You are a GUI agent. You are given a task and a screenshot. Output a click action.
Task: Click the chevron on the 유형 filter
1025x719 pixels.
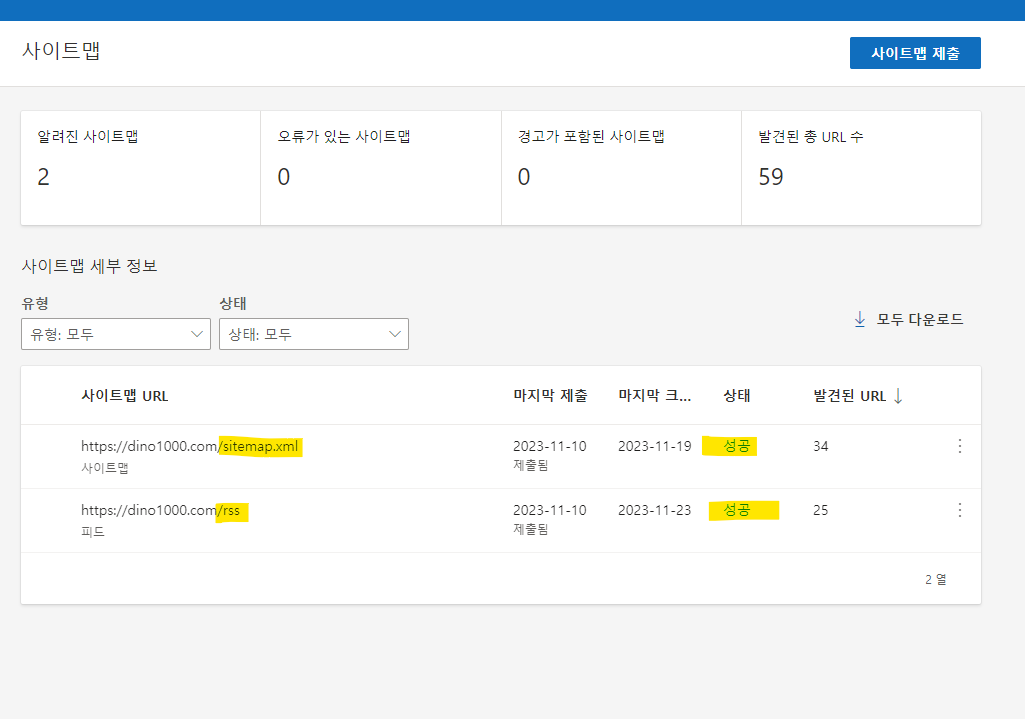198,334
